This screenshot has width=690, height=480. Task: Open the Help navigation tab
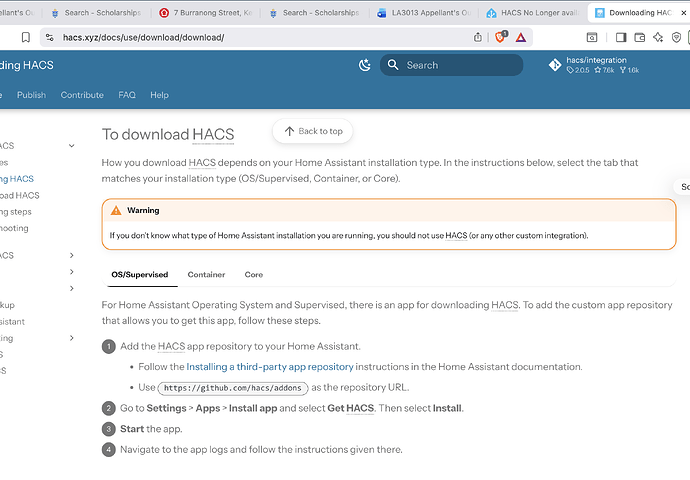coord(159,95)
